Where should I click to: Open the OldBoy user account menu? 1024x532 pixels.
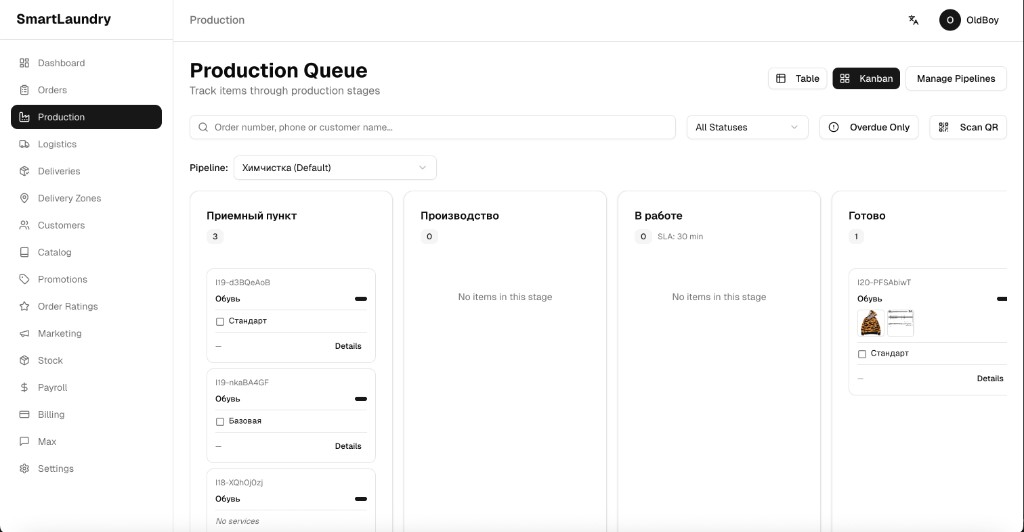coord(969,20)
